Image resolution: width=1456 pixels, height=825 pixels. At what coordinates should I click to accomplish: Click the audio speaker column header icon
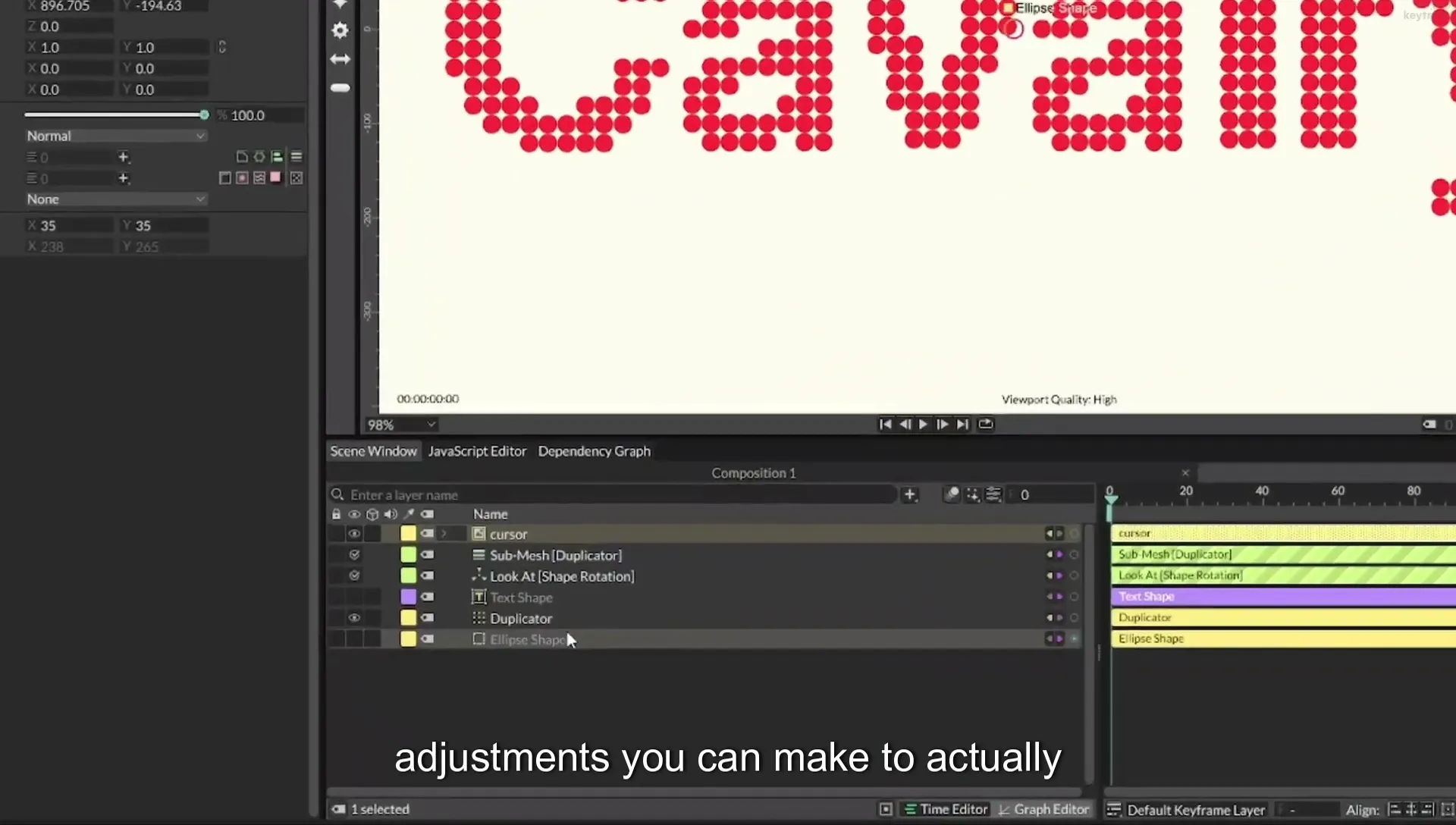(391, 514)
